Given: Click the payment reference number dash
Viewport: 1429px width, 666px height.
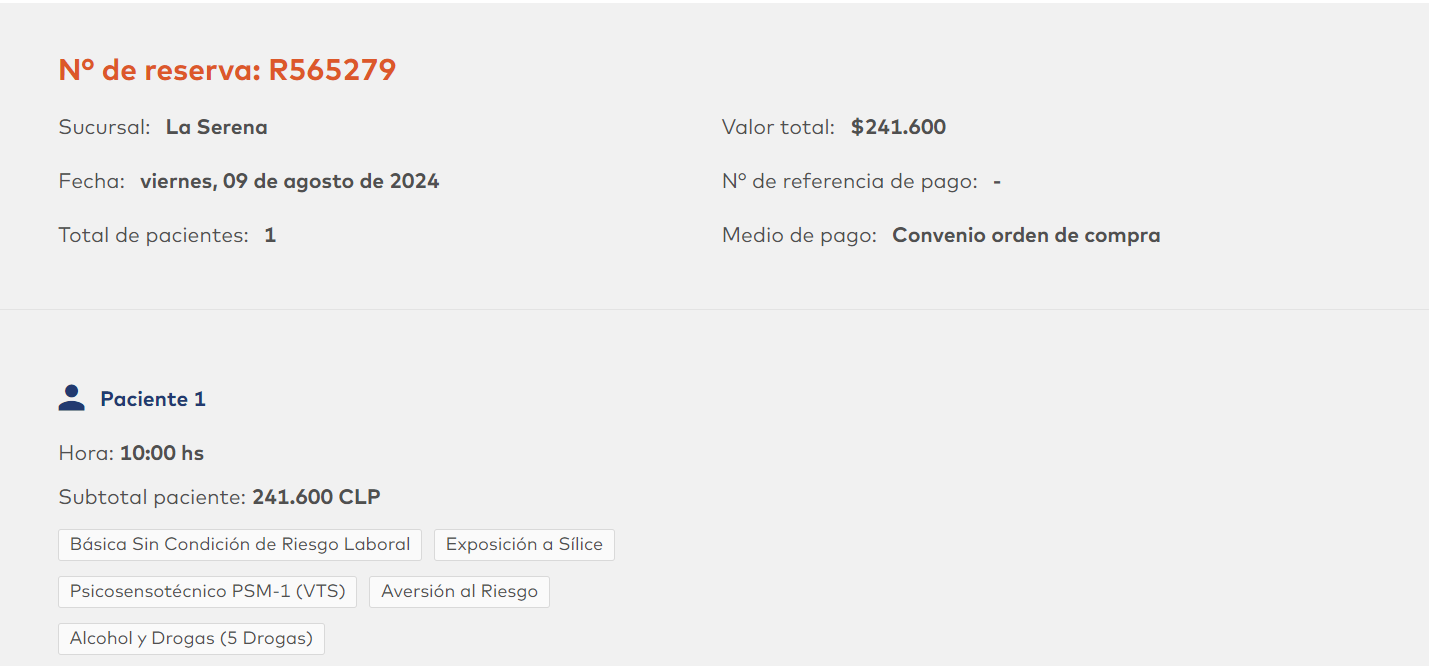Looking at the screenshot, I should coord(997,181).
